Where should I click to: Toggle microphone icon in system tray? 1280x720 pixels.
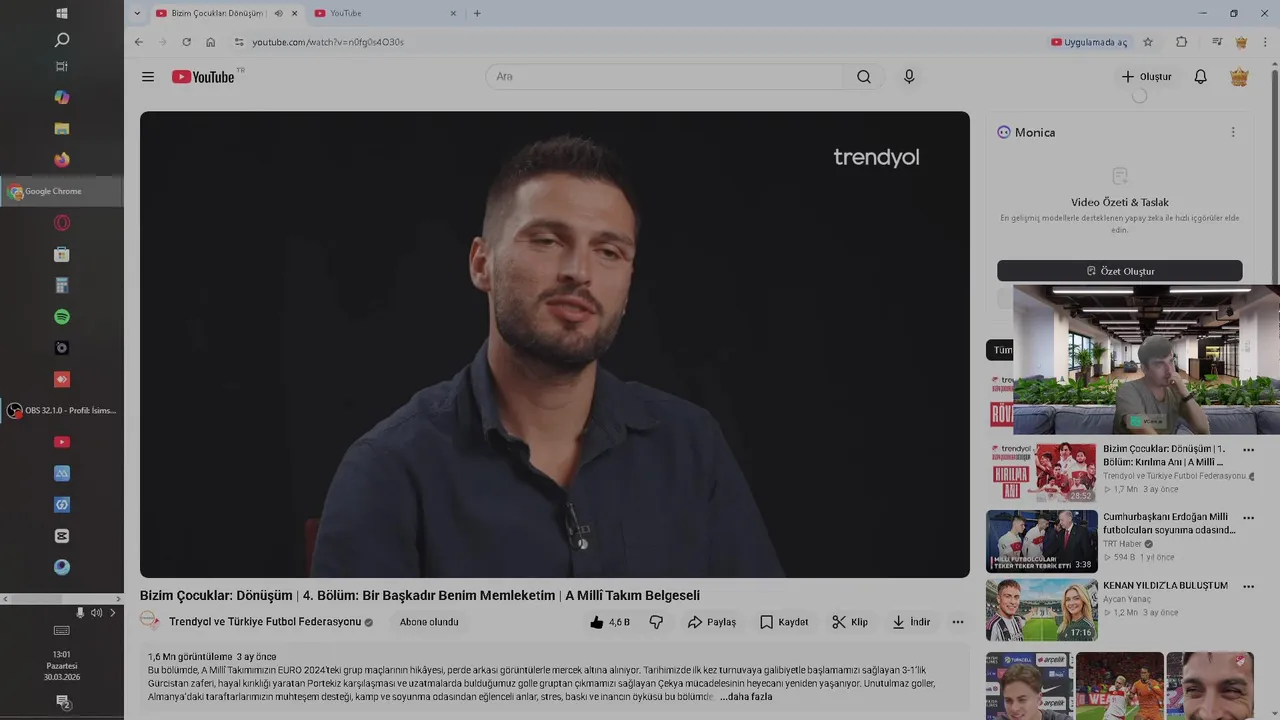(80, 612)
